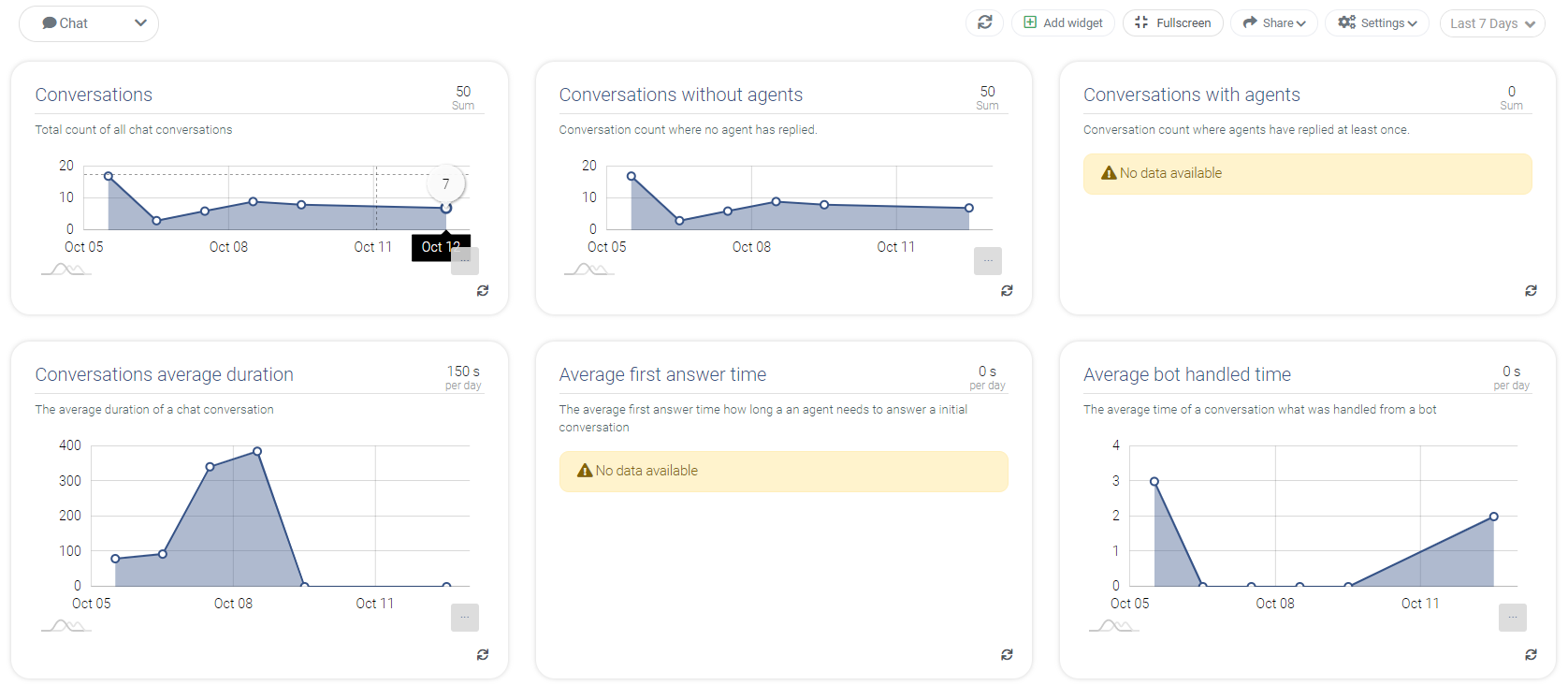Refresh the Average first answer time widget
Screen dimensions: 1568x685
(1007, 655)
